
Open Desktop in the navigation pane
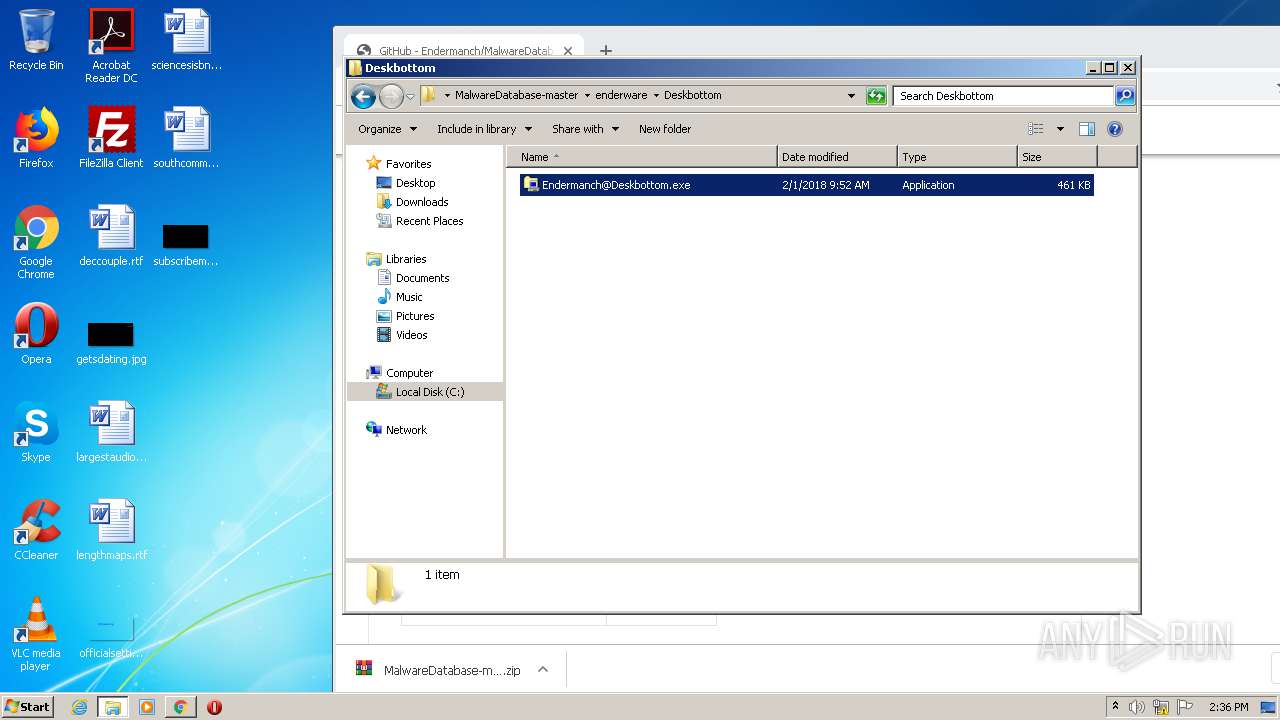tap(415, 183)
